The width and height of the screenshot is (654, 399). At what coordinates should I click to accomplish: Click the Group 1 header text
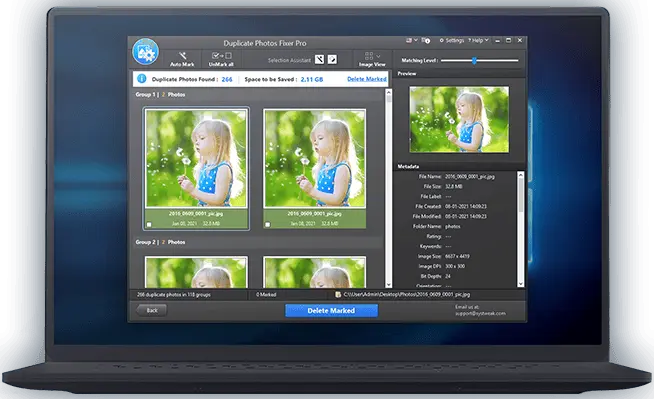[160, 95]
